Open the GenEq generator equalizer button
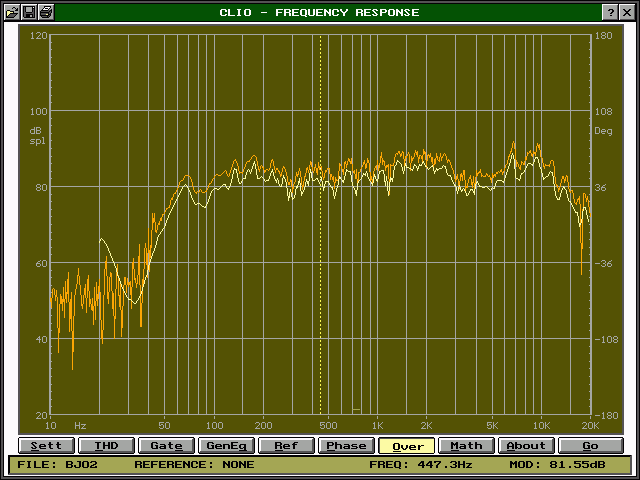 coord(227,446)
